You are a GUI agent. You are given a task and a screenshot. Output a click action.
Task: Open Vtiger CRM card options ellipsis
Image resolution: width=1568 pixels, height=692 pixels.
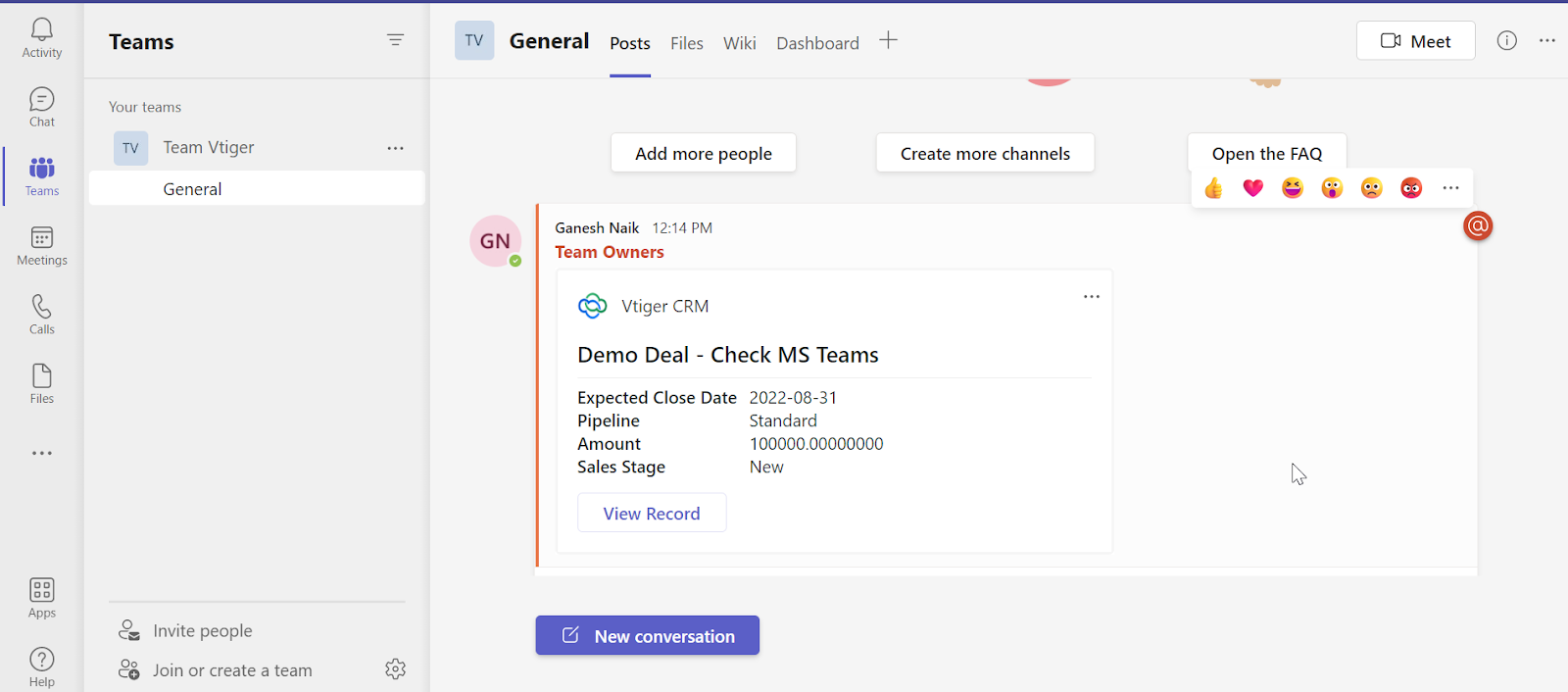1092,297
